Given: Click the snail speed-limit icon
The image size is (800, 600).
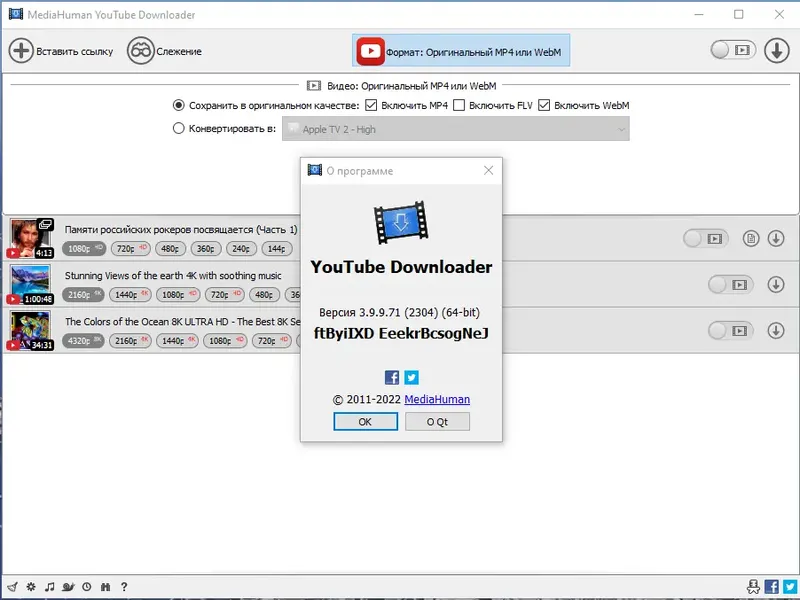Looking at the screenshot, I should [67, 589].
